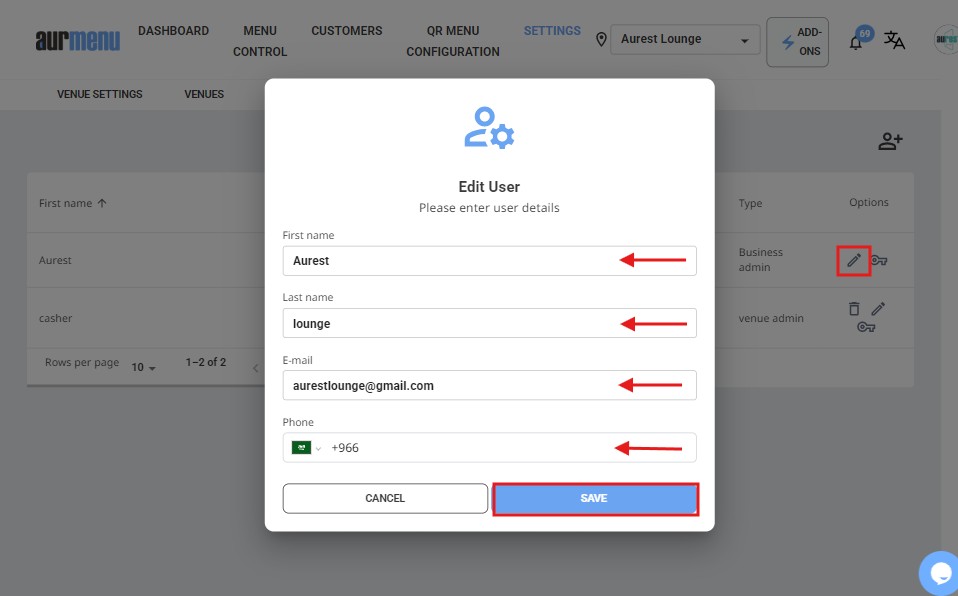Expand the rows per page dropdown
Screen dimensions: 958x596
pyautogui.click(x=145, y=367)
